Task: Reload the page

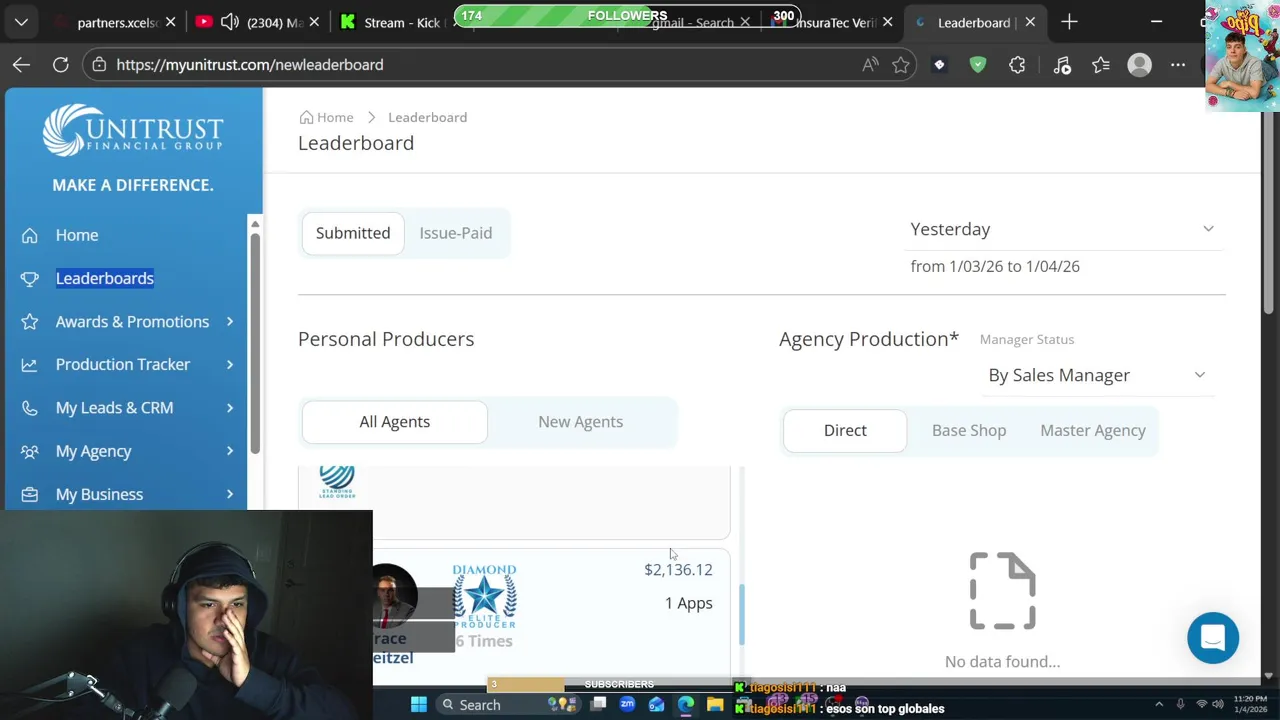Action: (x=61, y=65)
